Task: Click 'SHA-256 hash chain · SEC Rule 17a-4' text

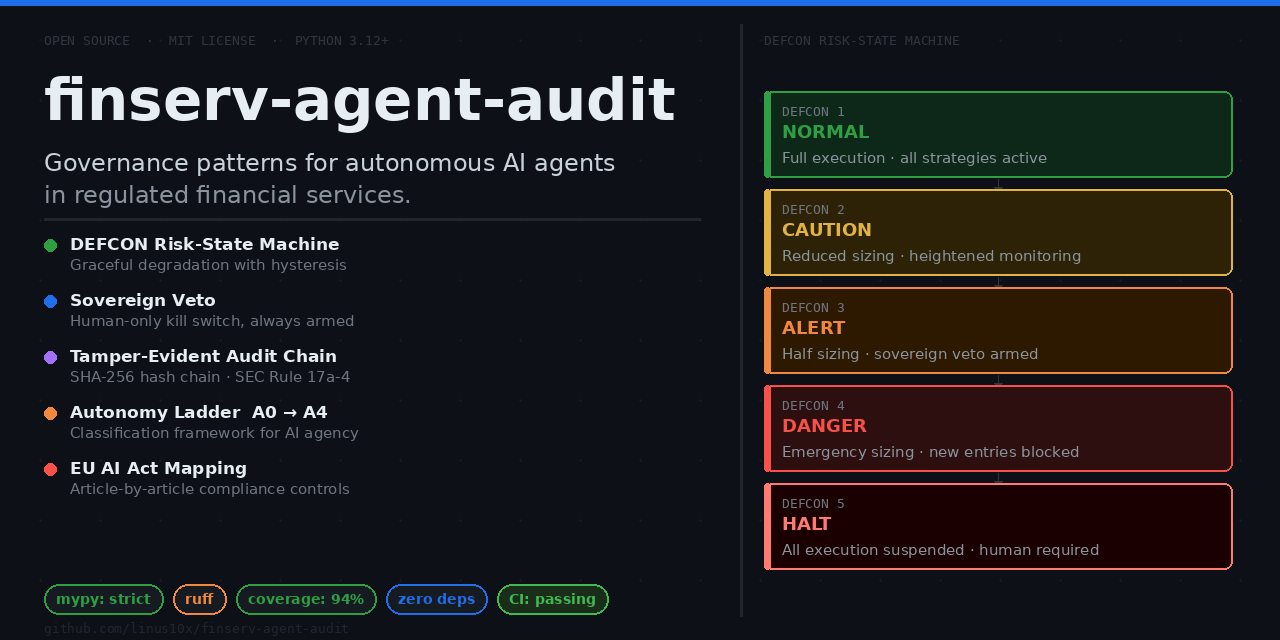Action: tap(210, 377)
